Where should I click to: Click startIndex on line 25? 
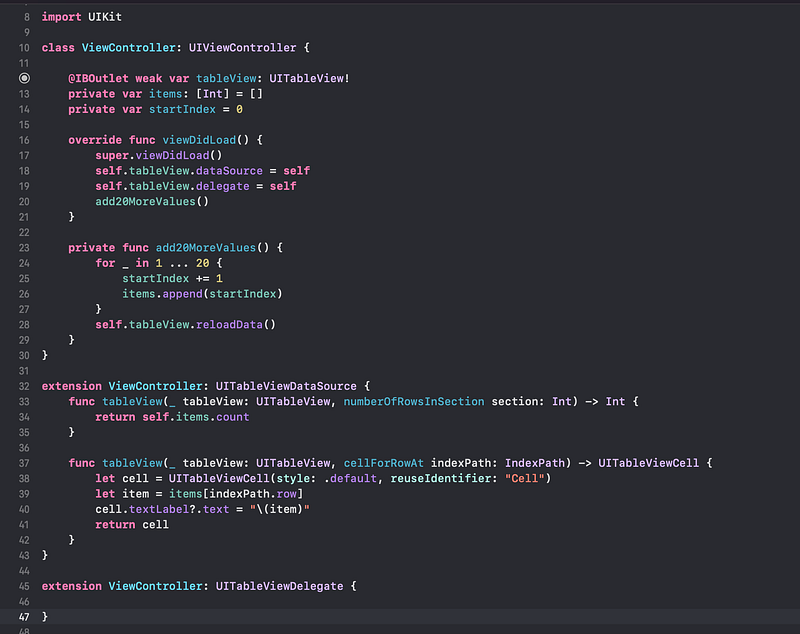[156, 278]
